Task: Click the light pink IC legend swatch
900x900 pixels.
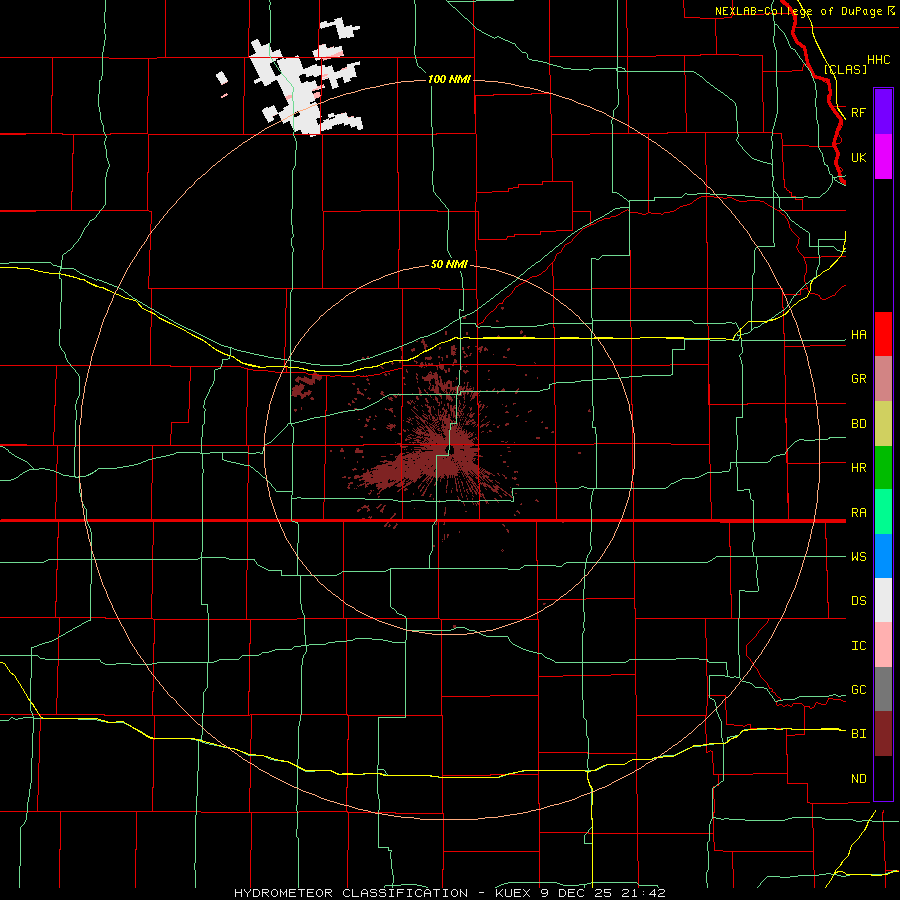Action: pos(883,645)
